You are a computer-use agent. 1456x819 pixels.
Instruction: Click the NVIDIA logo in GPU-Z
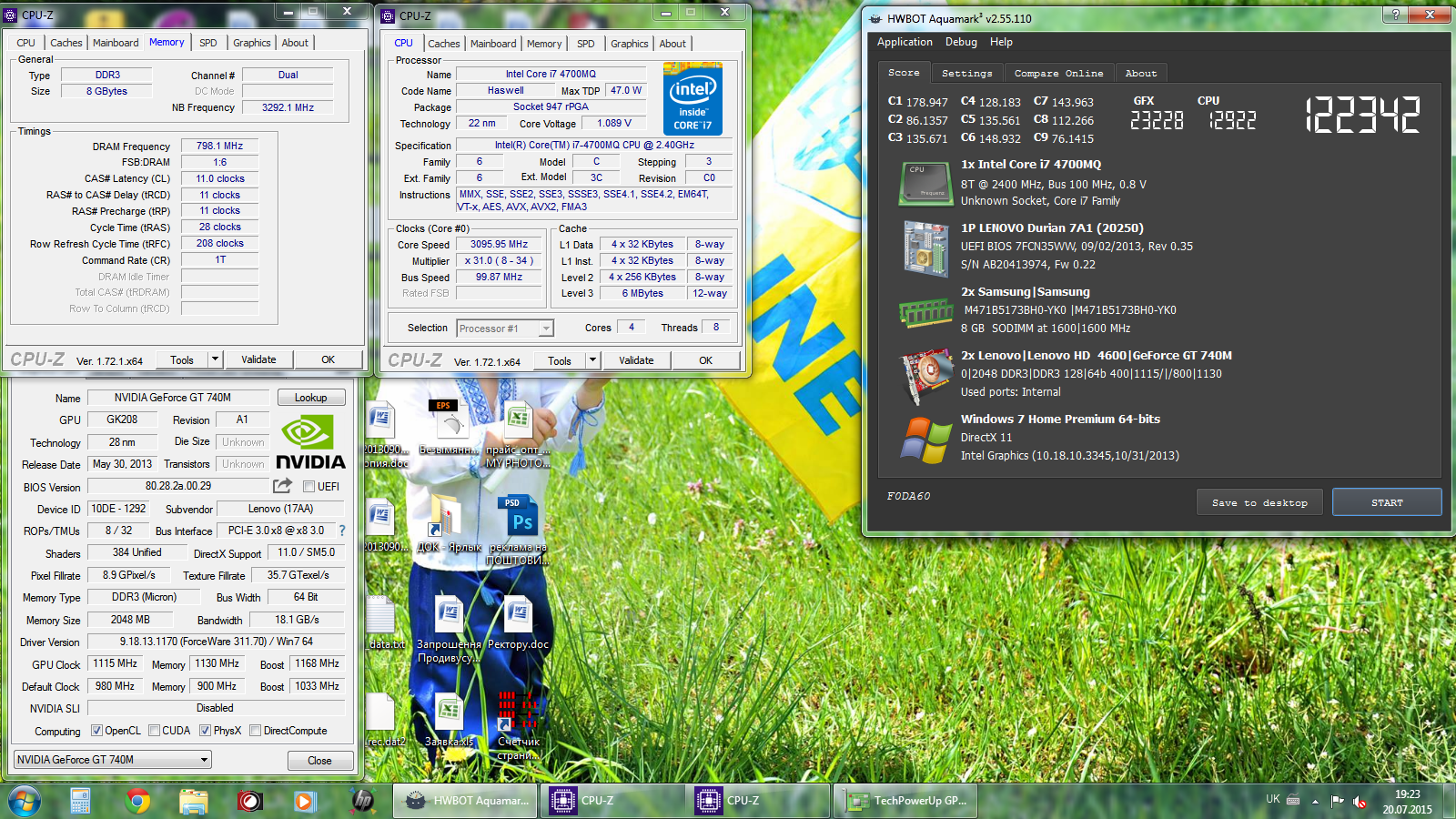310,442
